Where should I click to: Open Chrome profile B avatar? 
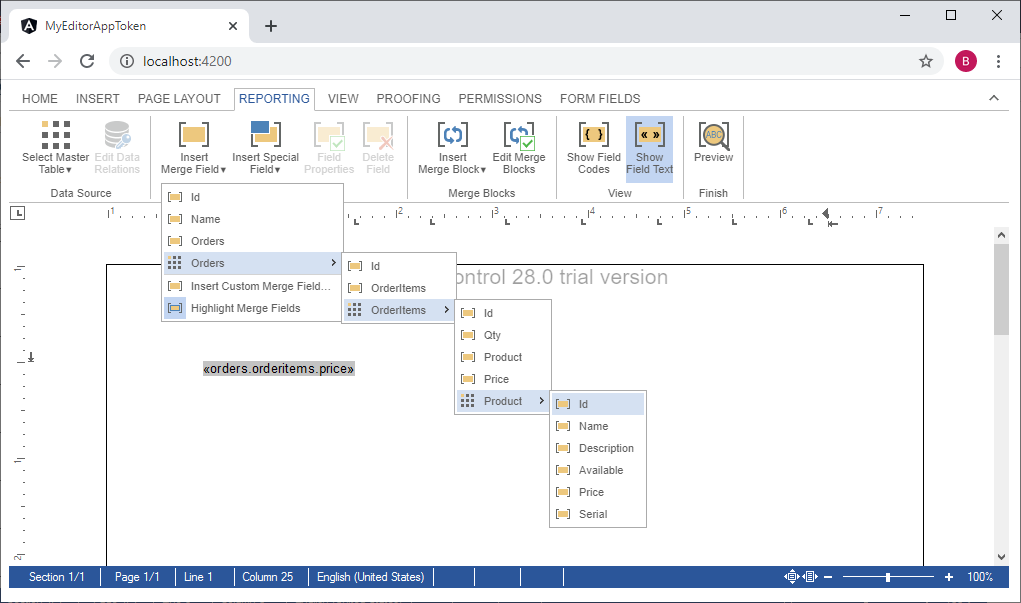[x=965, y=61]
